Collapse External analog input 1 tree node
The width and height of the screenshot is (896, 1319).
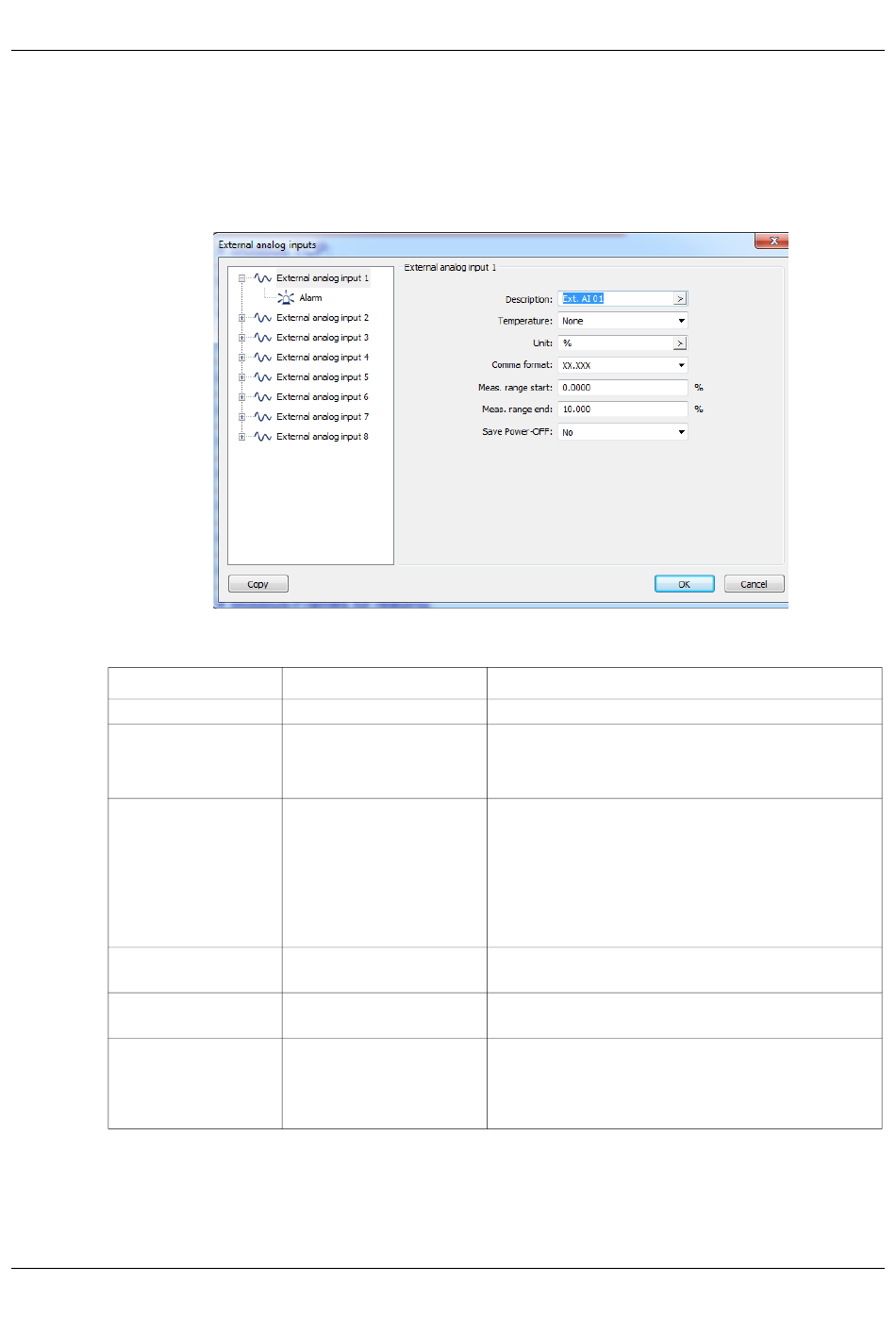click(242, 278)
